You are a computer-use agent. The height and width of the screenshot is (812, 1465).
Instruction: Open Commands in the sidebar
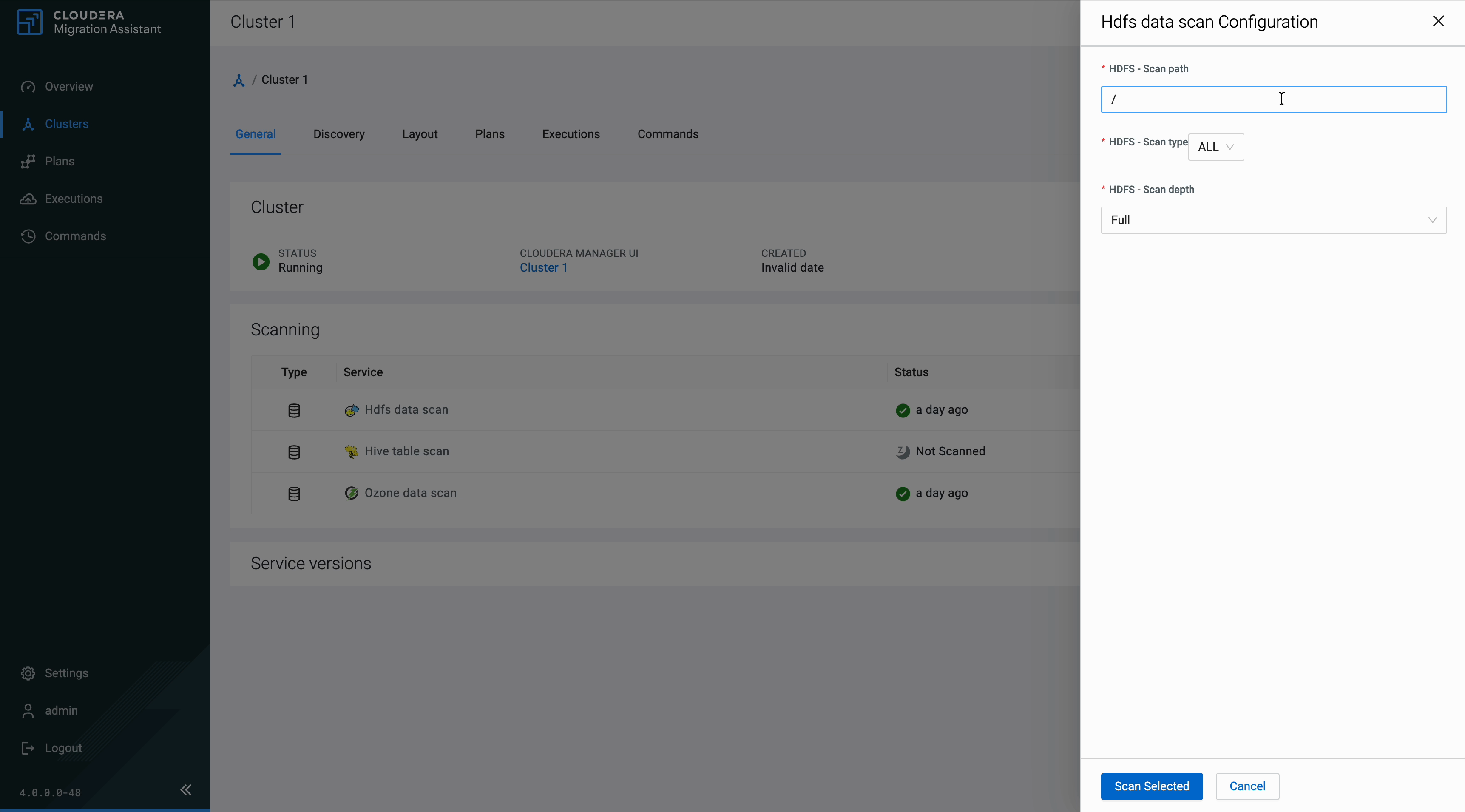click(63, 236)
